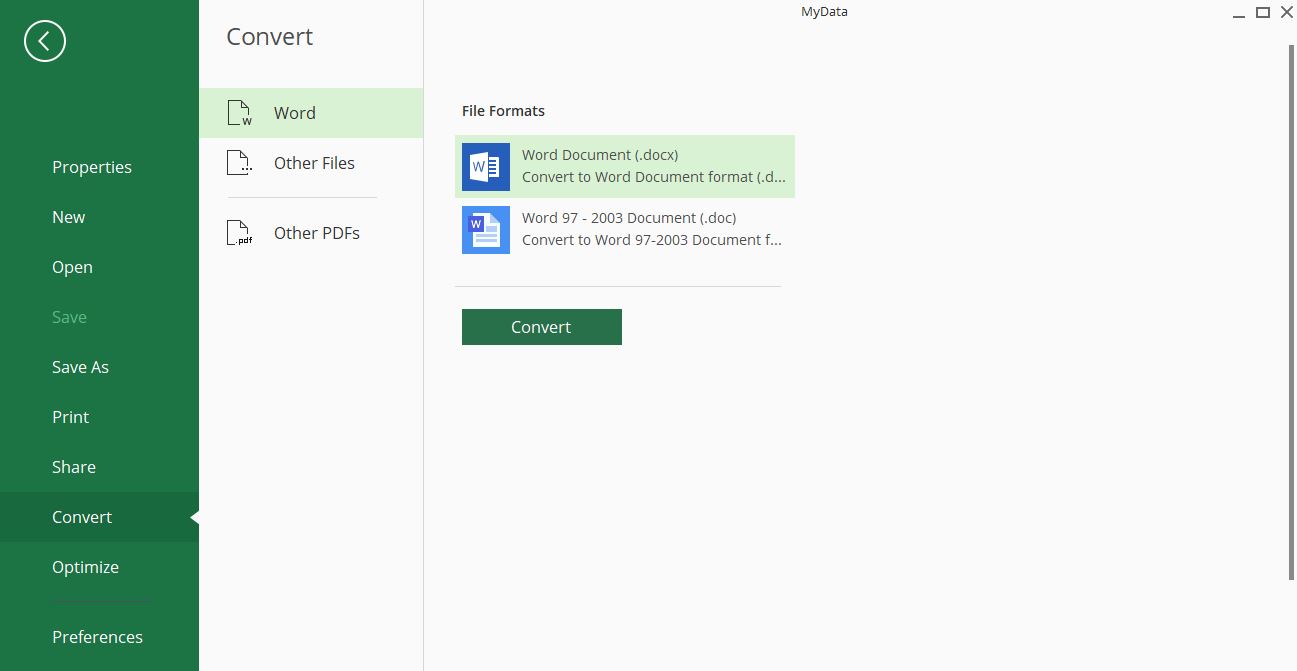Open the Properties panel
The image size is (1297, 671).
[x=92, y=167]
